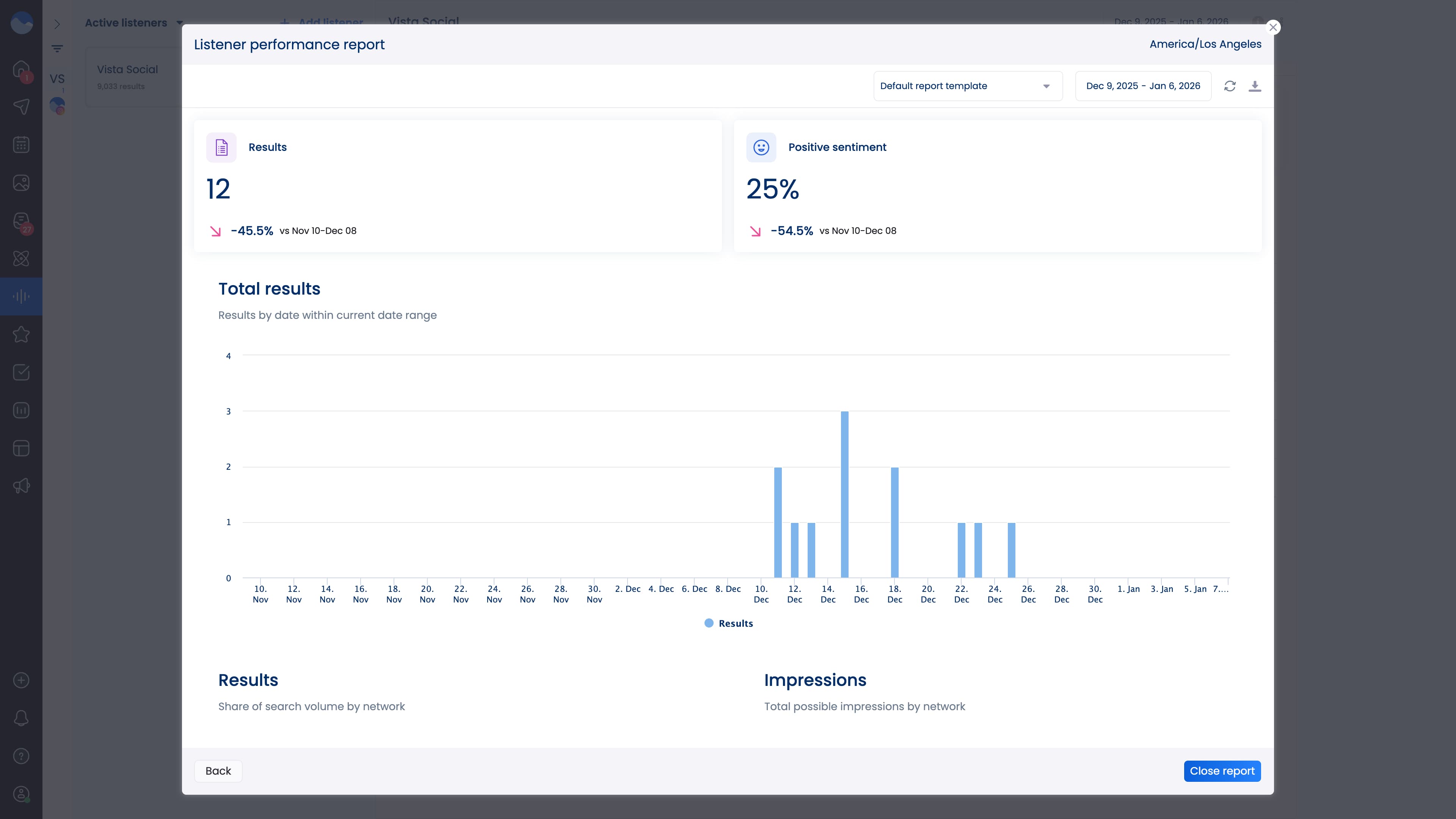The image size is (1456, 819).
Task: Open the home page via sidebar icon
Action: pos(21,69)
